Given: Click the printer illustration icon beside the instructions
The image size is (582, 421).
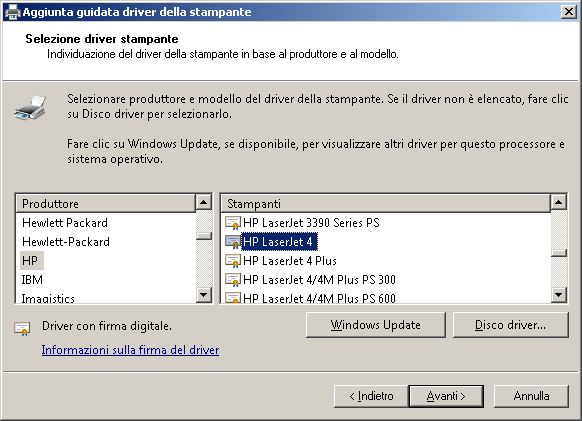Looking at the screenshot, I should [x=30, y=108].
